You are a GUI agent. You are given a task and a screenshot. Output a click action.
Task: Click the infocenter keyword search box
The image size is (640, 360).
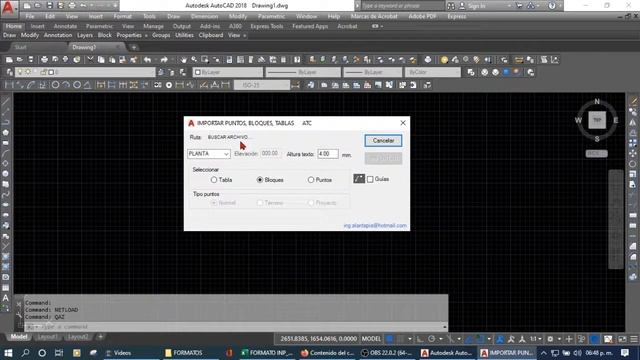coord(402,6)
